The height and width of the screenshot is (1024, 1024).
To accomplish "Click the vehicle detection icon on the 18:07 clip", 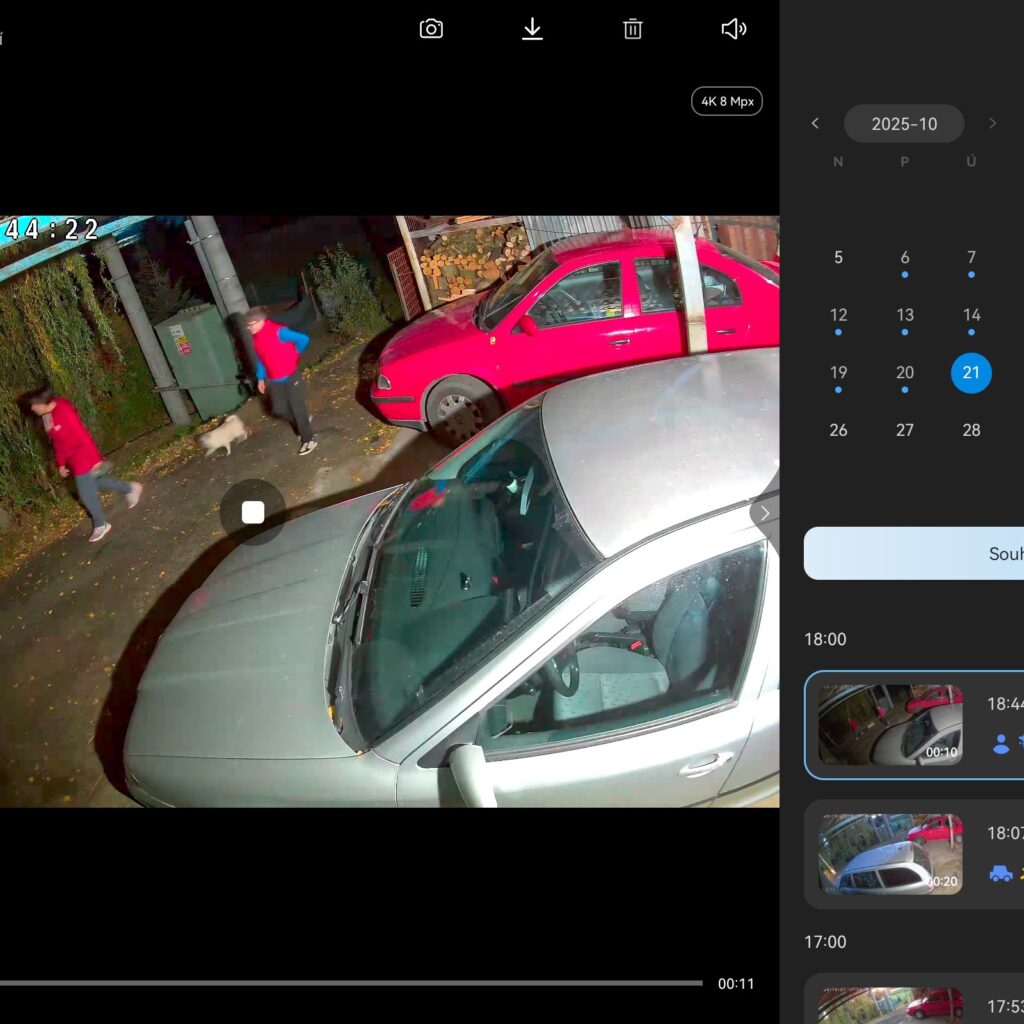I will tap(1000, 873).
